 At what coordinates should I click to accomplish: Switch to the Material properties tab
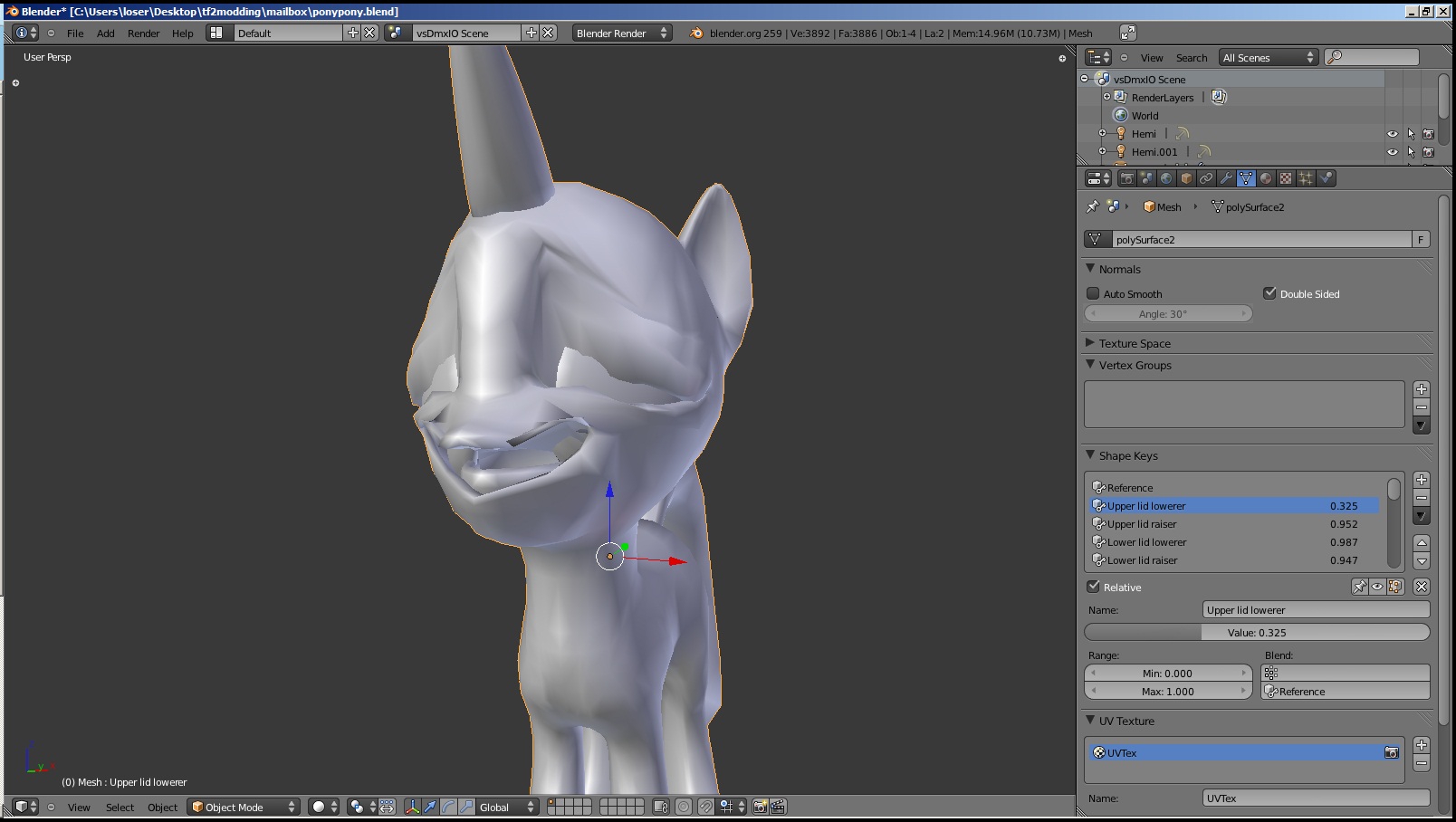[1266, 178]
